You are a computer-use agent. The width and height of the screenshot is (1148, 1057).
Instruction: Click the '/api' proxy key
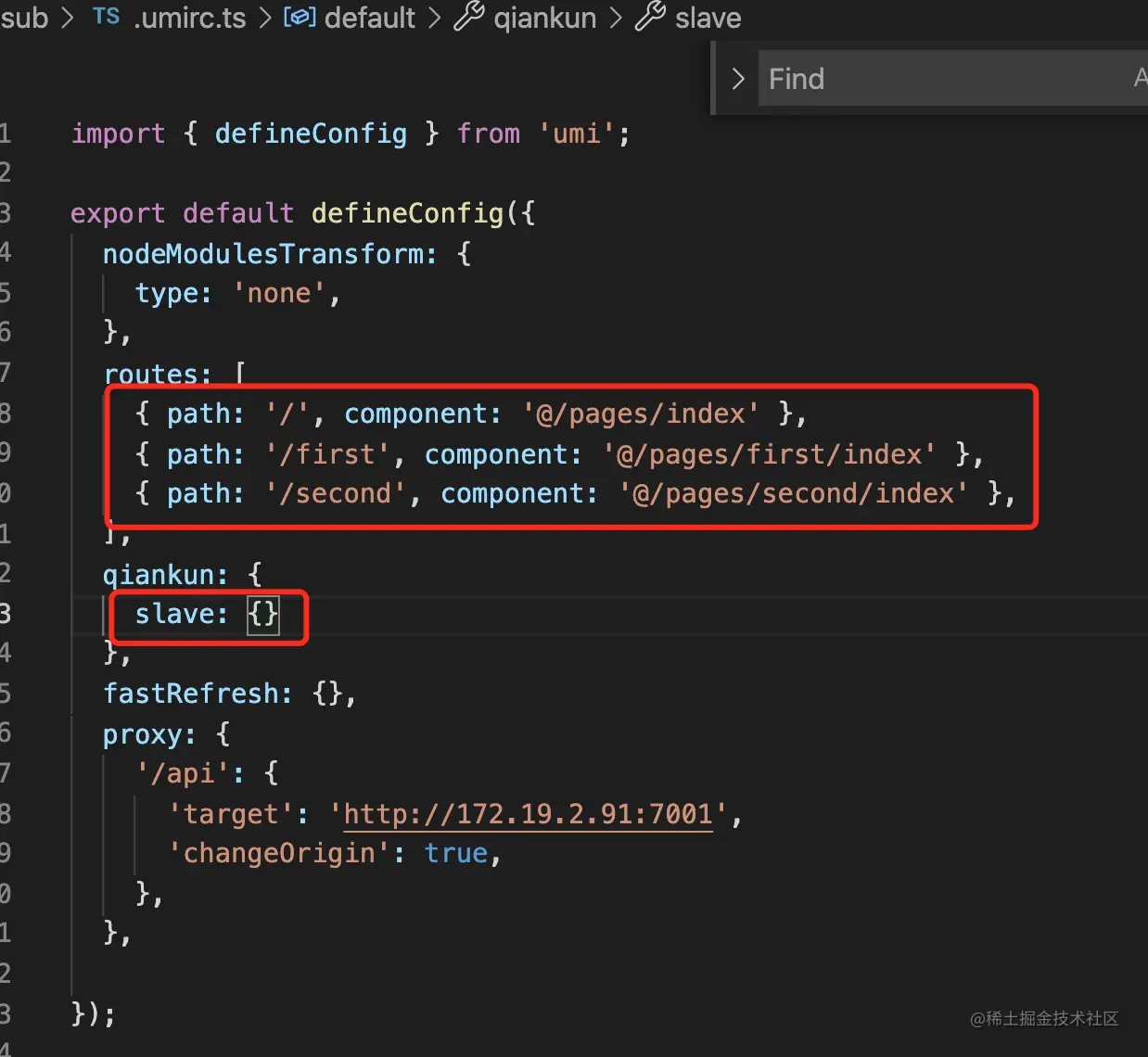point(182,773)
